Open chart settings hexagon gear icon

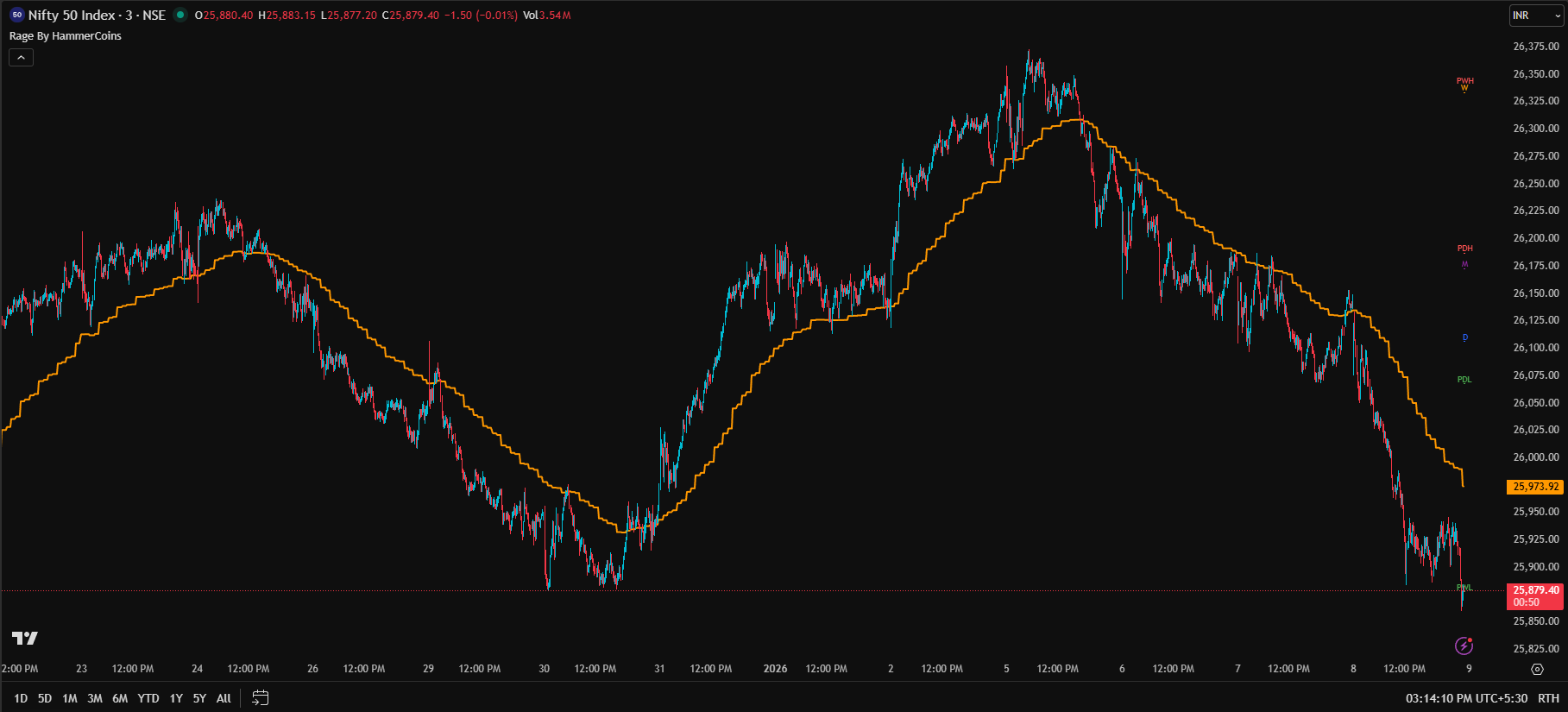pyautogui.click(x=1537, y=669)
